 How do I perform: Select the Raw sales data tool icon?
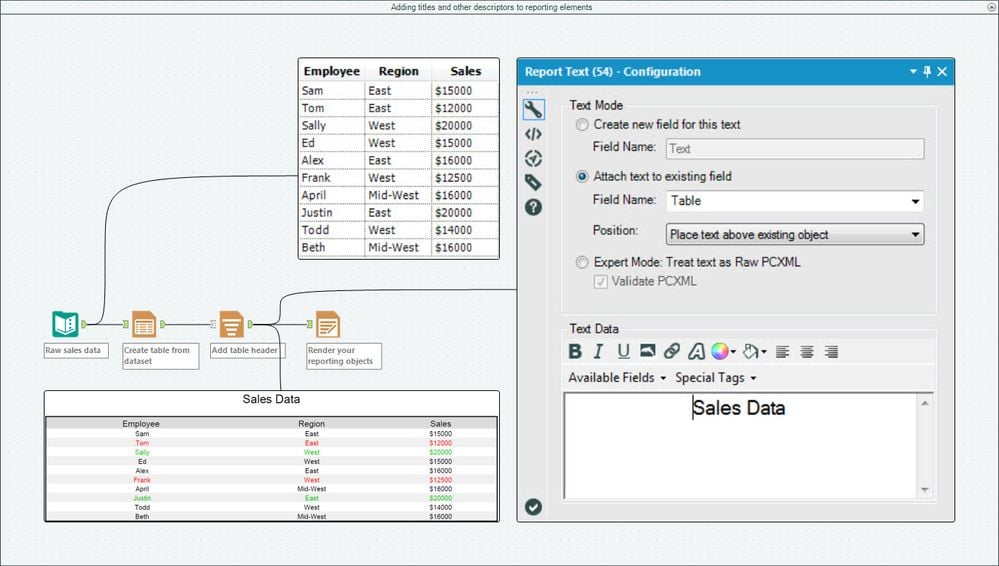click(x=65, y=324)
